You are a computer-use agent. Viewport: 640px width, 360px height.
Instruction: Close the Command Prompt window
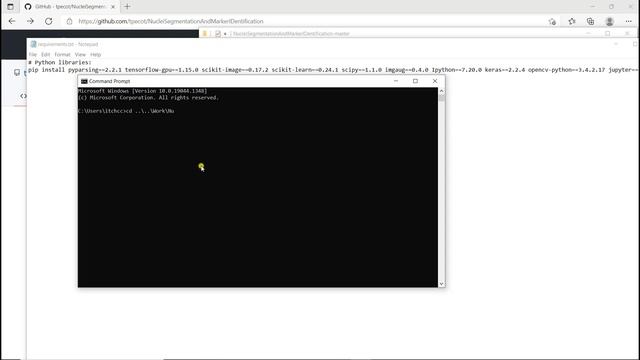435,81
